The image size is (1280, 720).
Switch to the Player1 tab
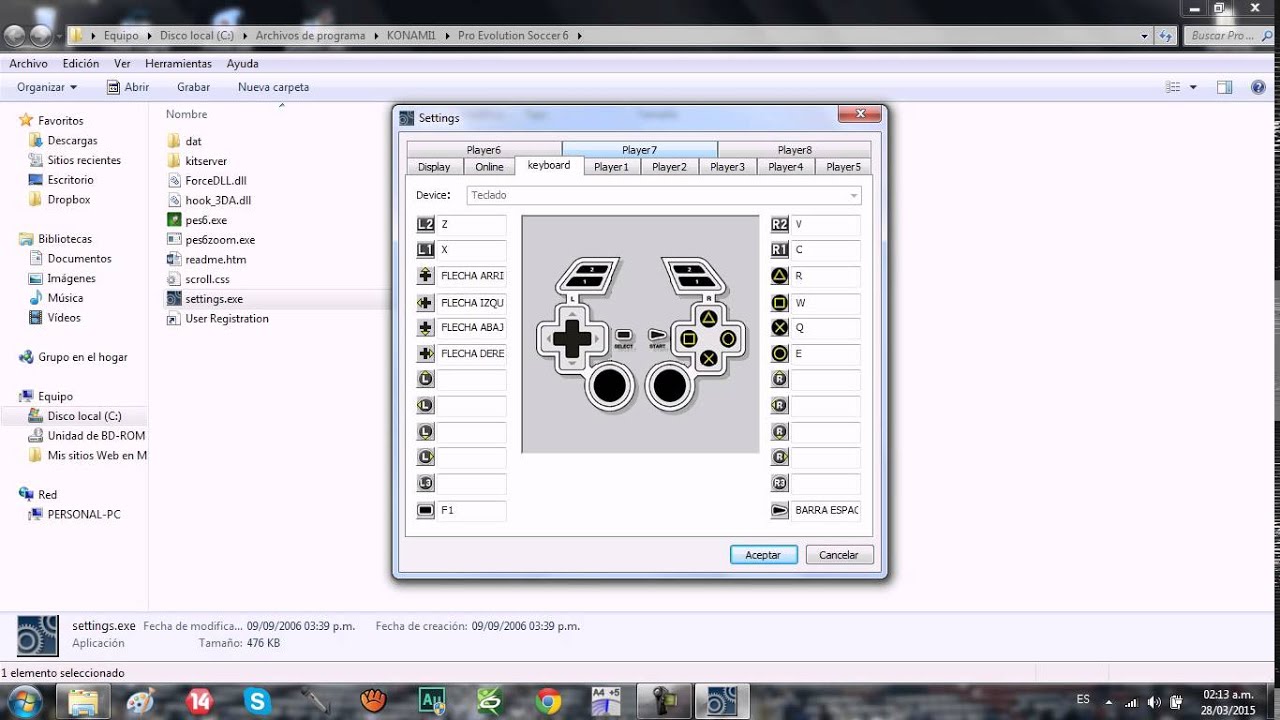pyautogui.click(x=611, y=167)
